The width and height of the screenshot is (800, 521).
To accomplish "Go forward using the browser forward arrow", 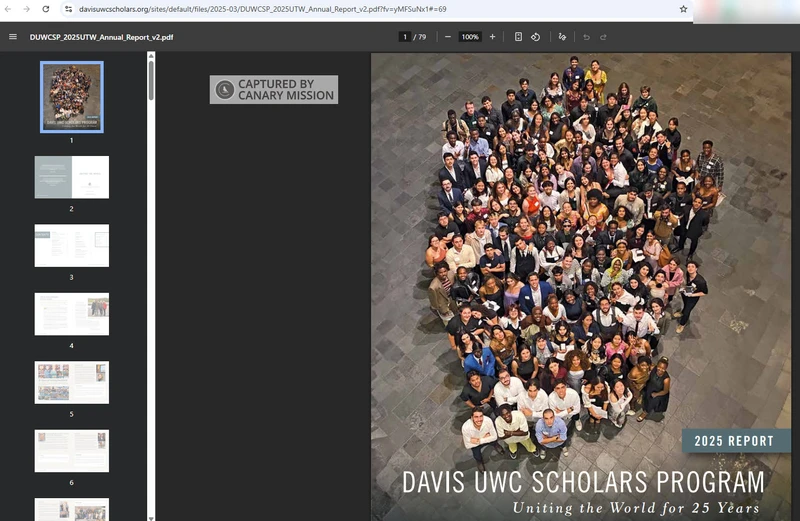I will pos(27,9).
